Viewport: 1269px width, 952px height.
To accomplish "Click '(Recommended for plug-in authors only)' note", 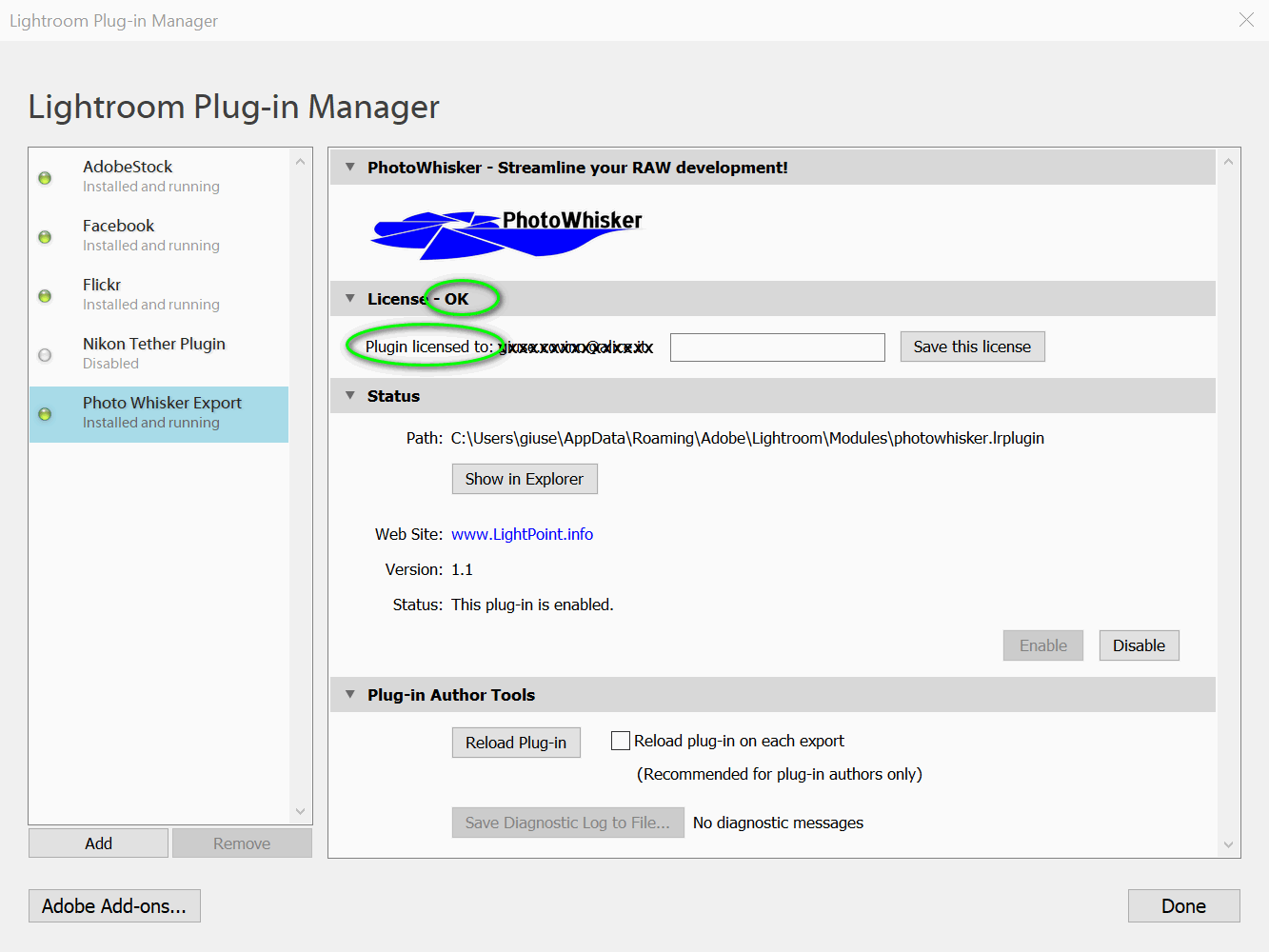I will [x=779, y=774].
